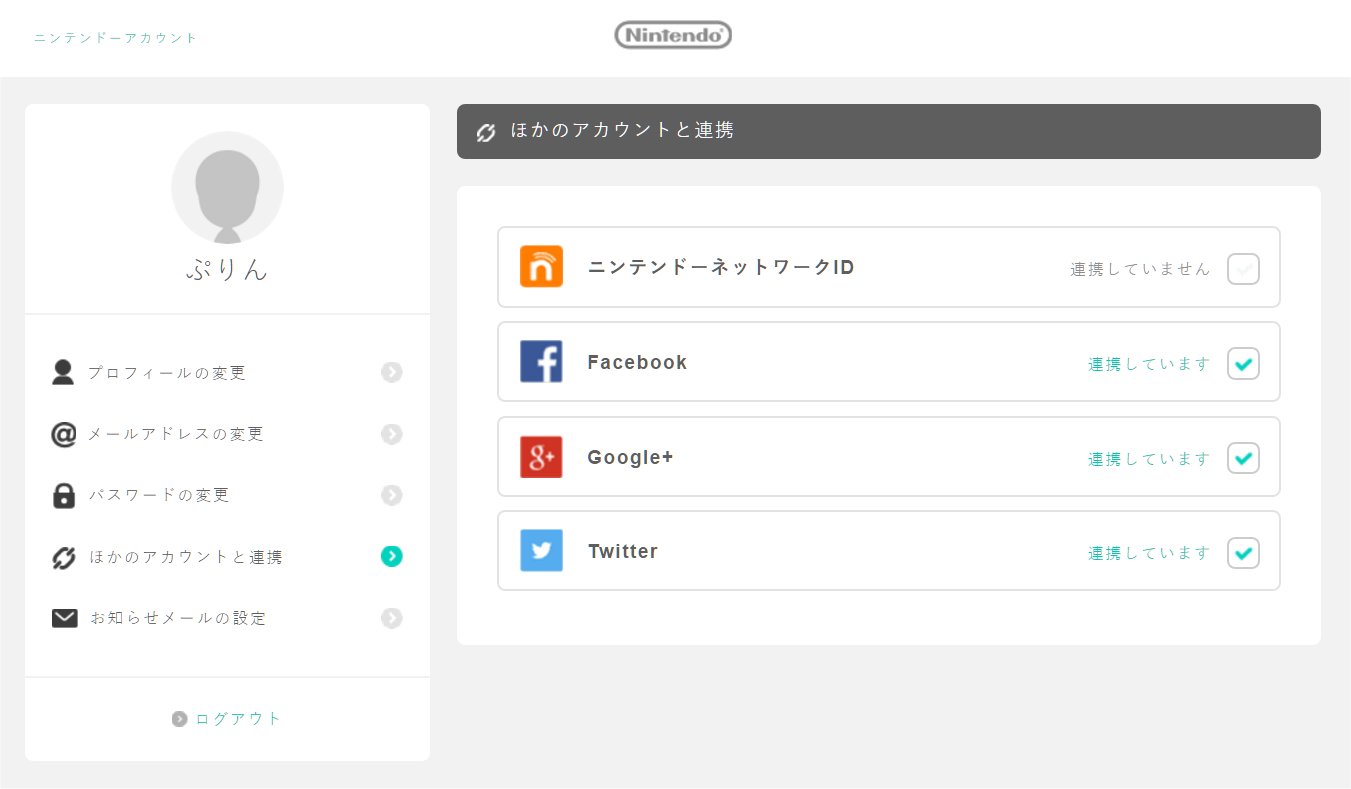Click the Nintendo logo in the header
Viewport: 1351px width, 789px height.
[673, 36]
